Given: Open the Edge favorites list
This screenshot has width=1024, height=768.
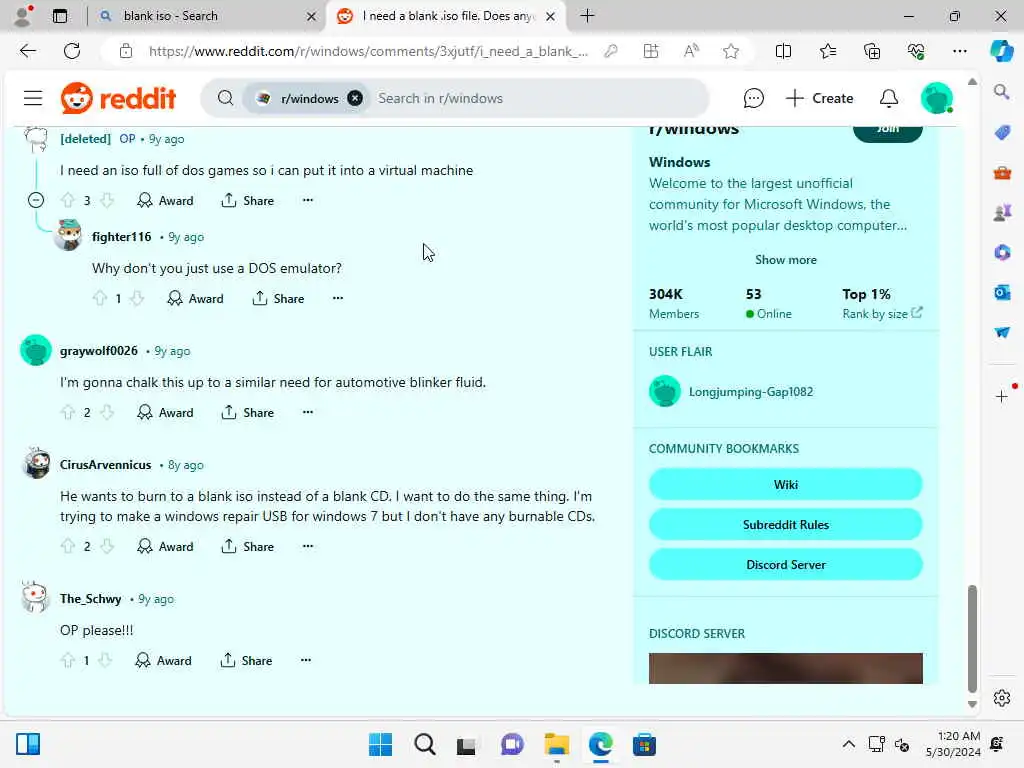Looking at the screenshot, I should pyautogui.click(x=827, y=51).
